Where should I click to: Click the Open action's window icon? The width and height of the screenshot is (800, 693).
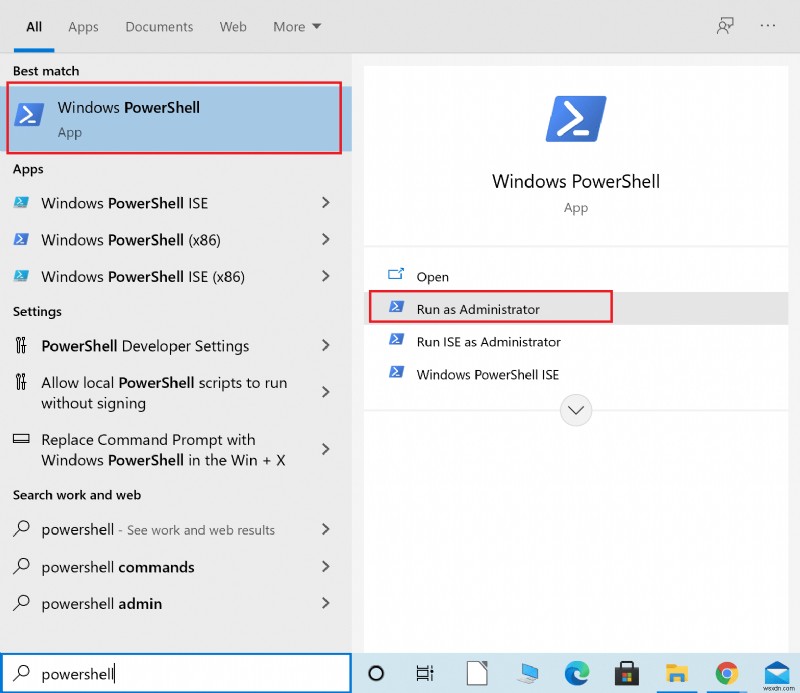pos(396,275)
